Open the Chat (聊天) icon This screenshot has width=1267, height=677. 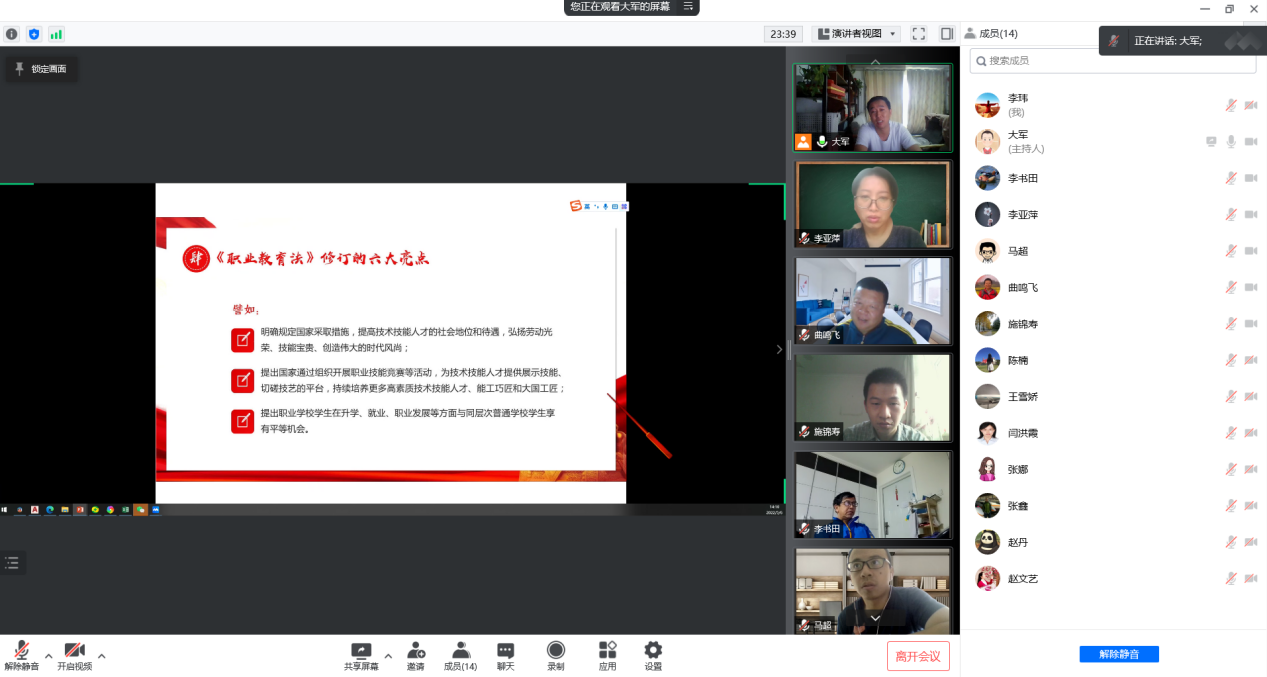click(505, 656)
